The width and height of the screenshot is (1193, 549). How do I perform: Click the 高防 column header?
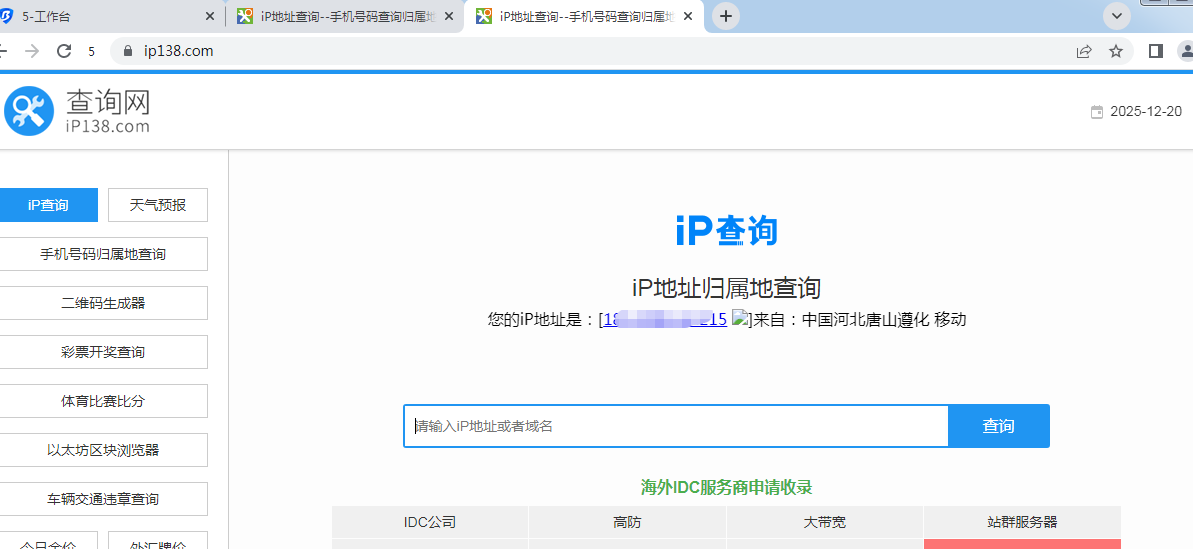627,522
